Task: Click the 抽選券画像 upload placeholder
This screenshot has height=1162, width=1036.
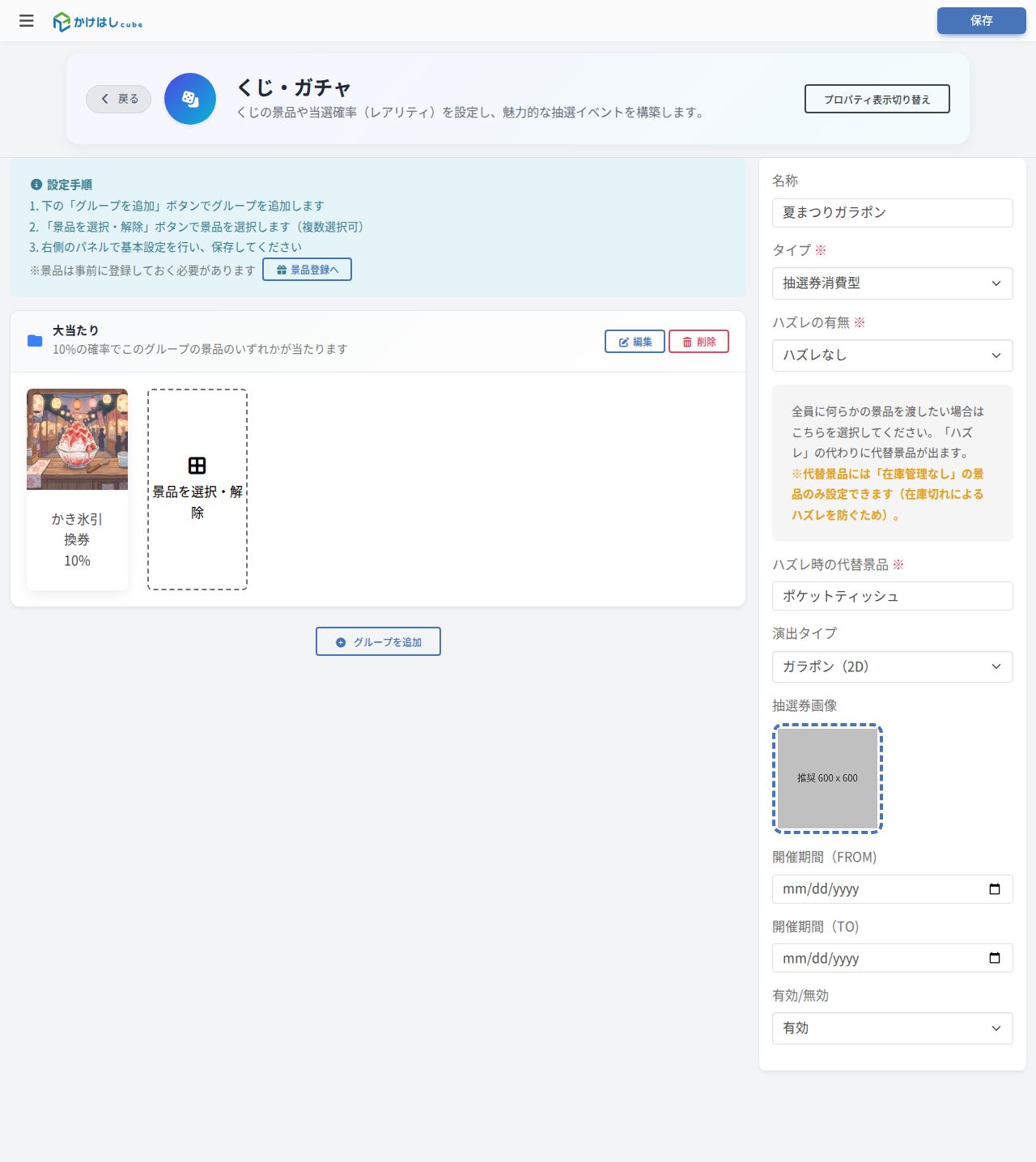Action: (827, 778)
